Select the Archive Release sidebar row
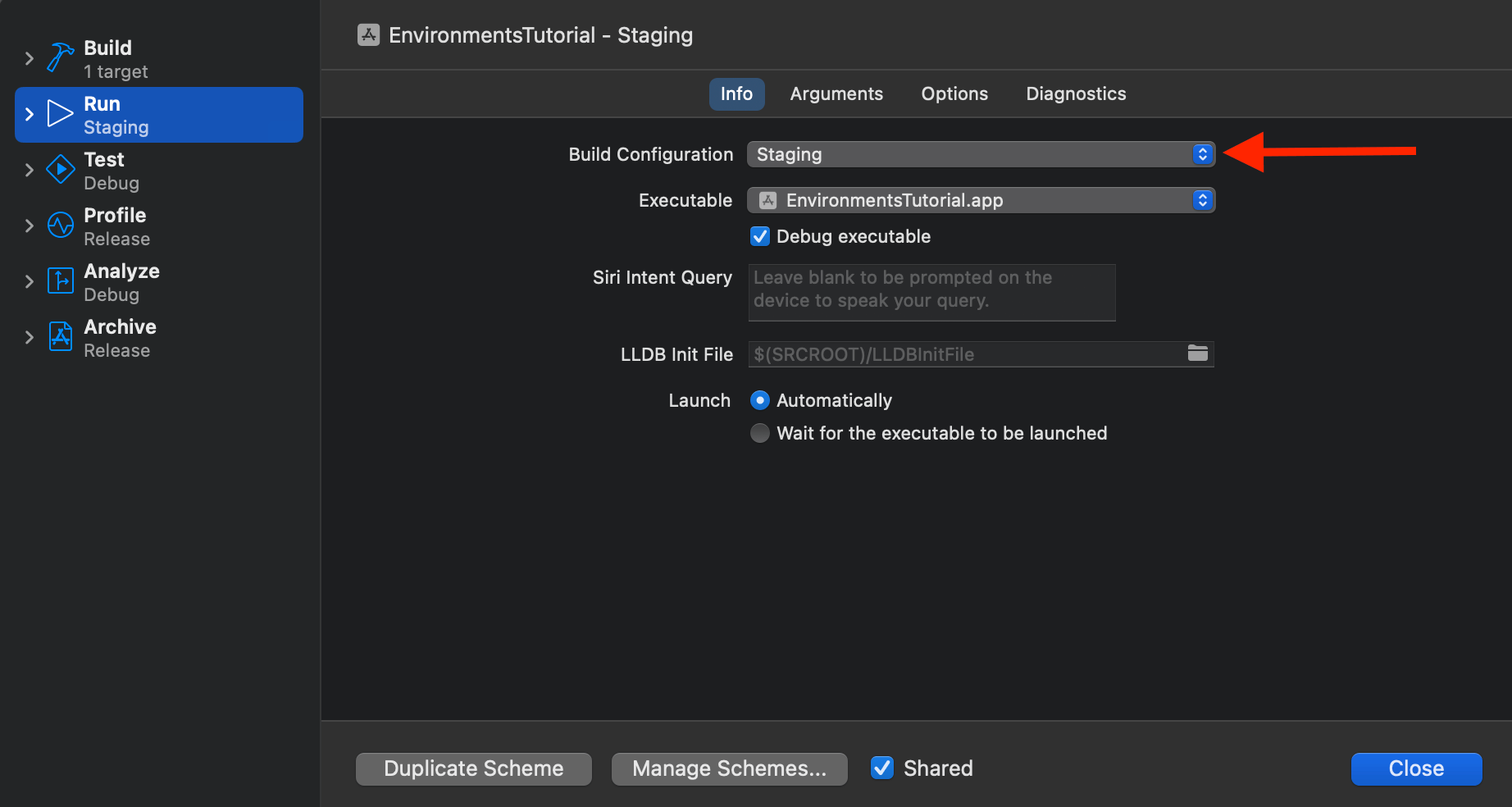The image size is (1512, 807). click(159, 338)
